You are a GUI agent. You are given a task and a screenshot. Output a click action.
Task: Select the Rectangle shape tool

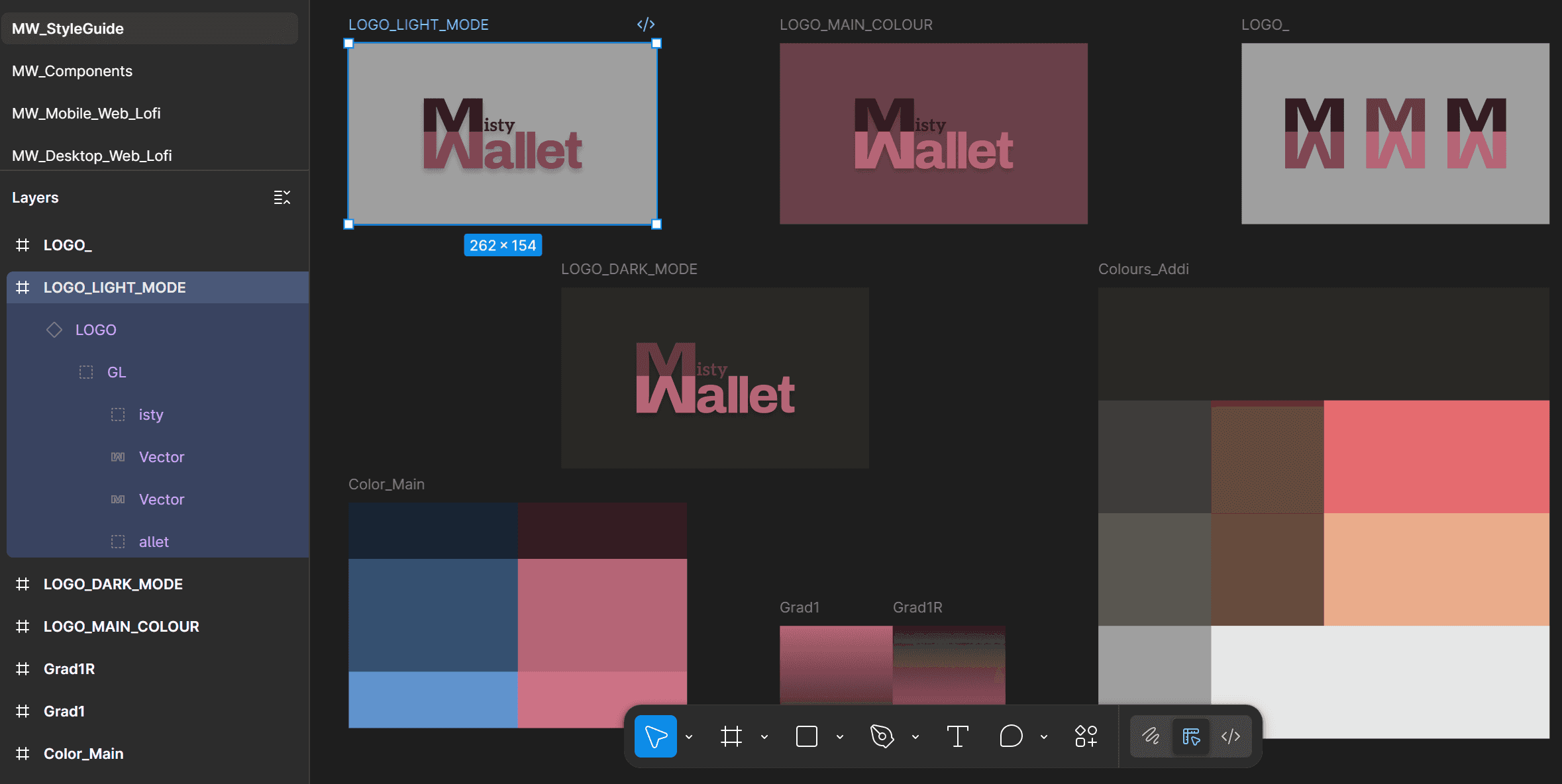click(x=806, y=736)
